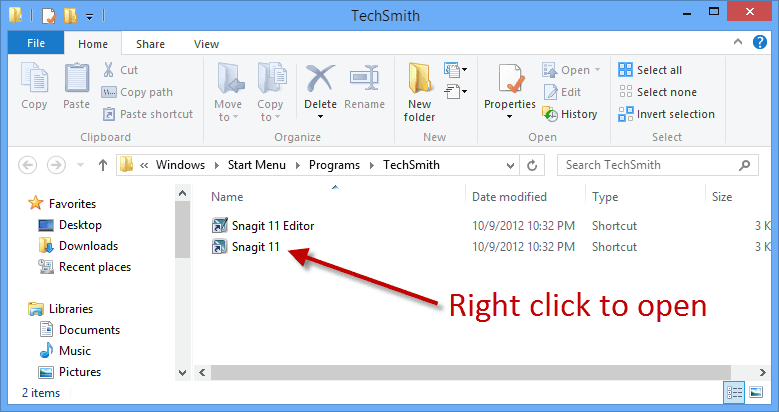Click Programs in the address path
779x412 pixels.
[334, 165]
